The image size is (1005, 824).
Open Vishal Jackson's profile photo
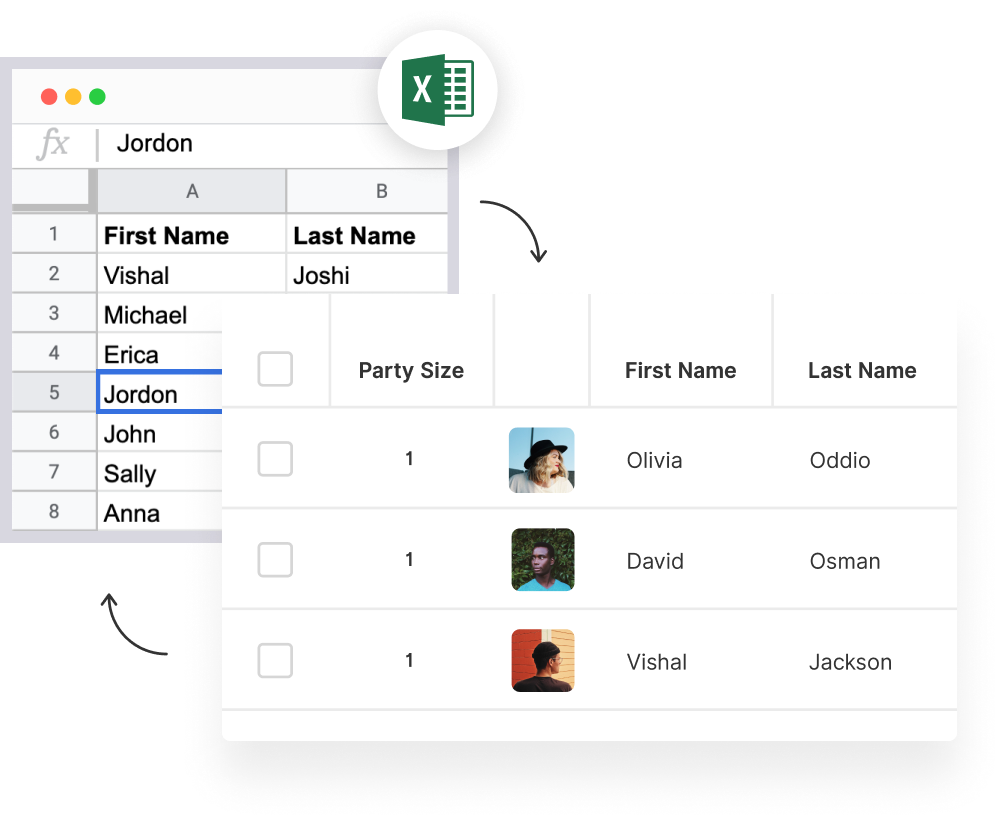pyautogui.click(x=543, y=661)
